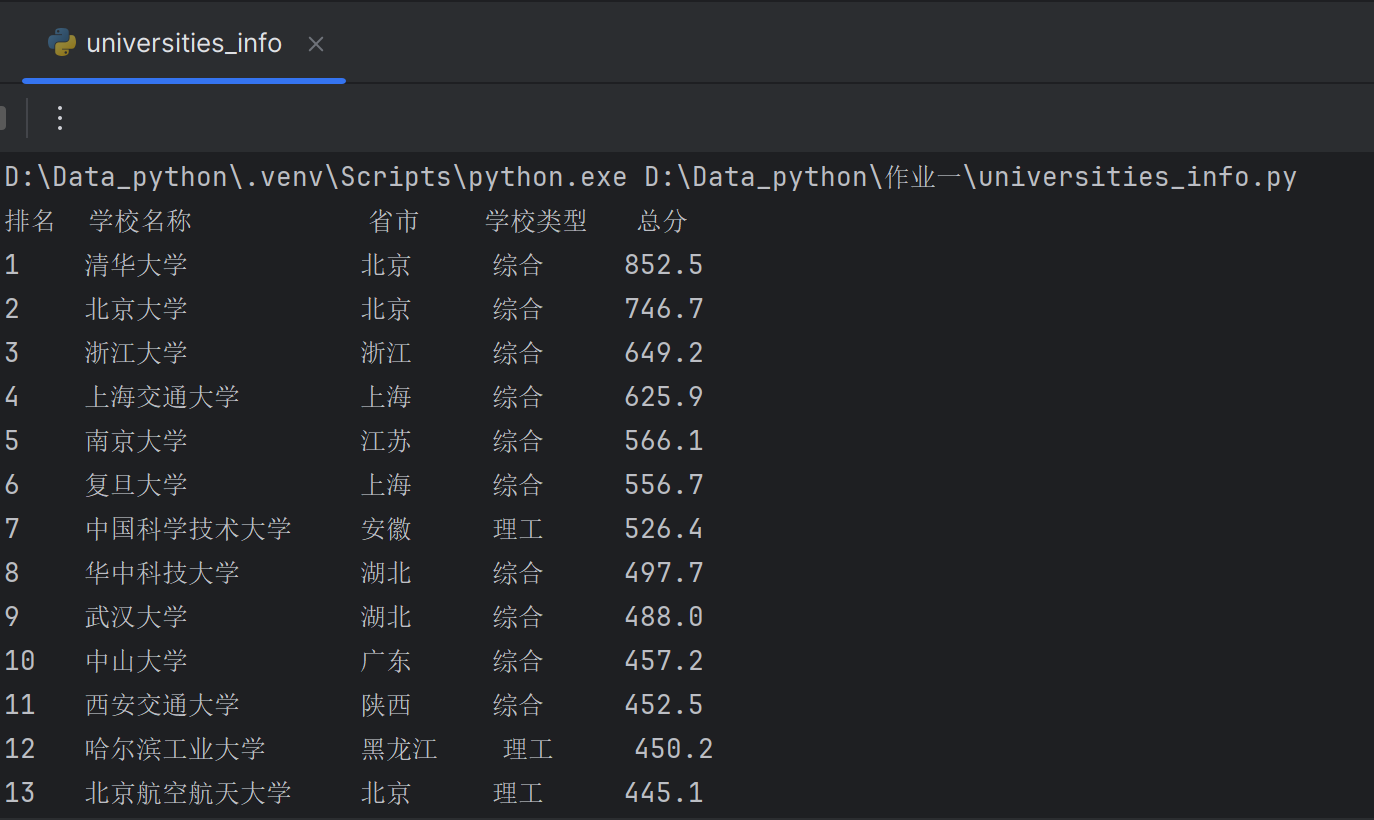Click the school name 中国科学技术大学
The image size is (1374, 820).
(188, 529)
